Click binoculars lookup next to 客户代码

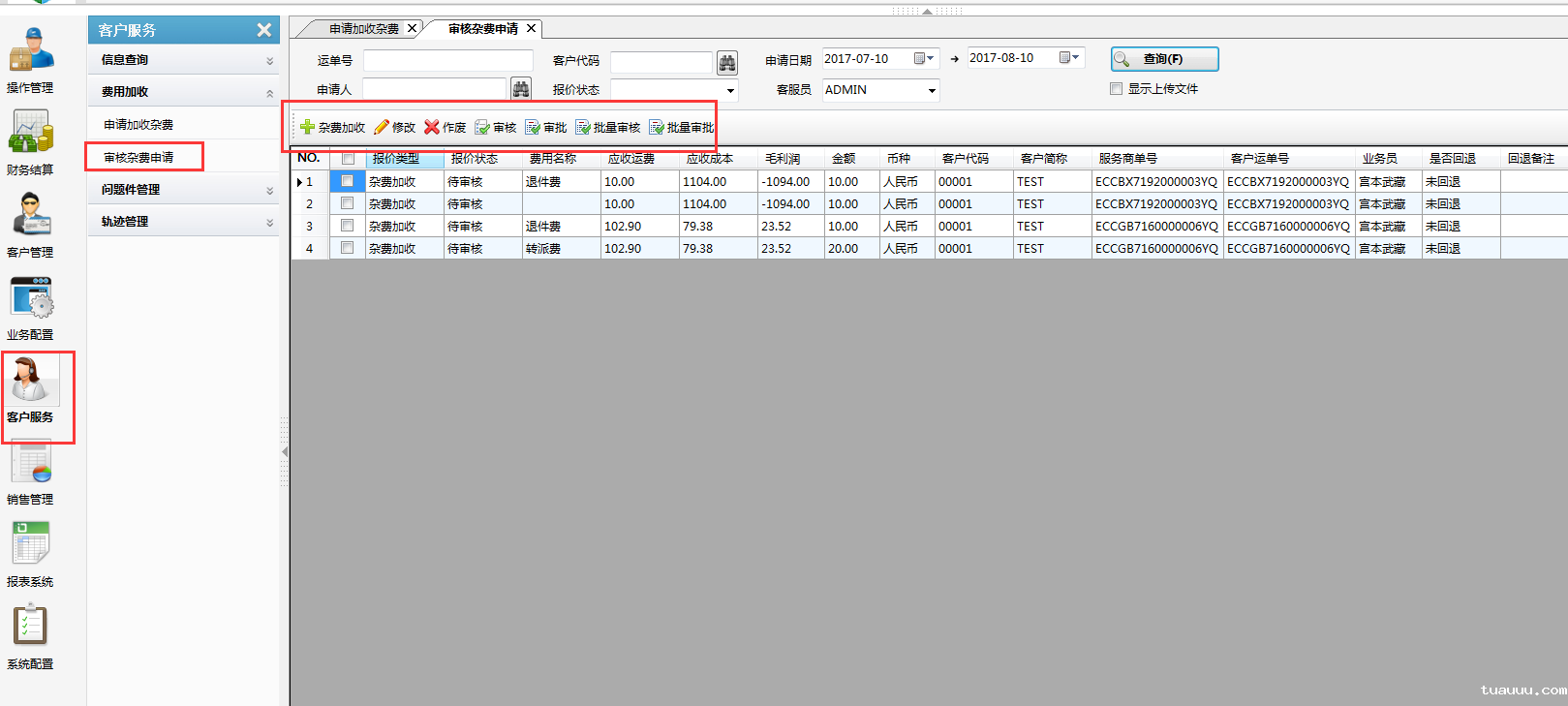tap(727, 63)
